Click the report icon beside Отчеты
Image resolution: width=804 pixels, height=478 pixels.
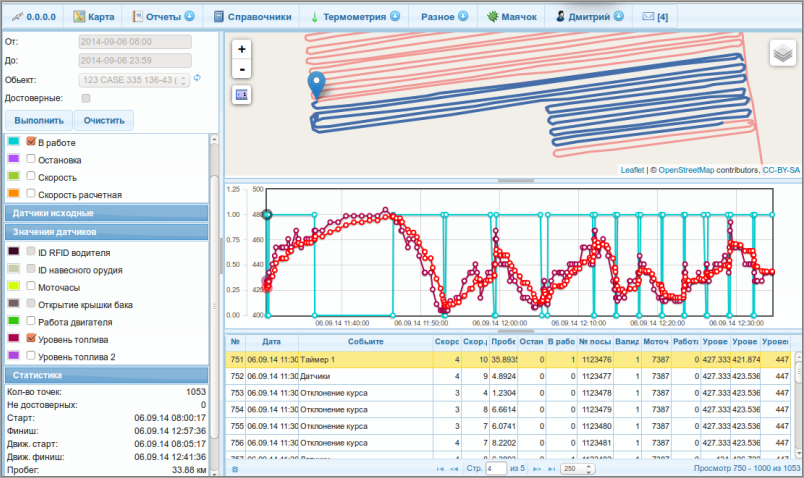pyautogui.click(x=137, y=16)
